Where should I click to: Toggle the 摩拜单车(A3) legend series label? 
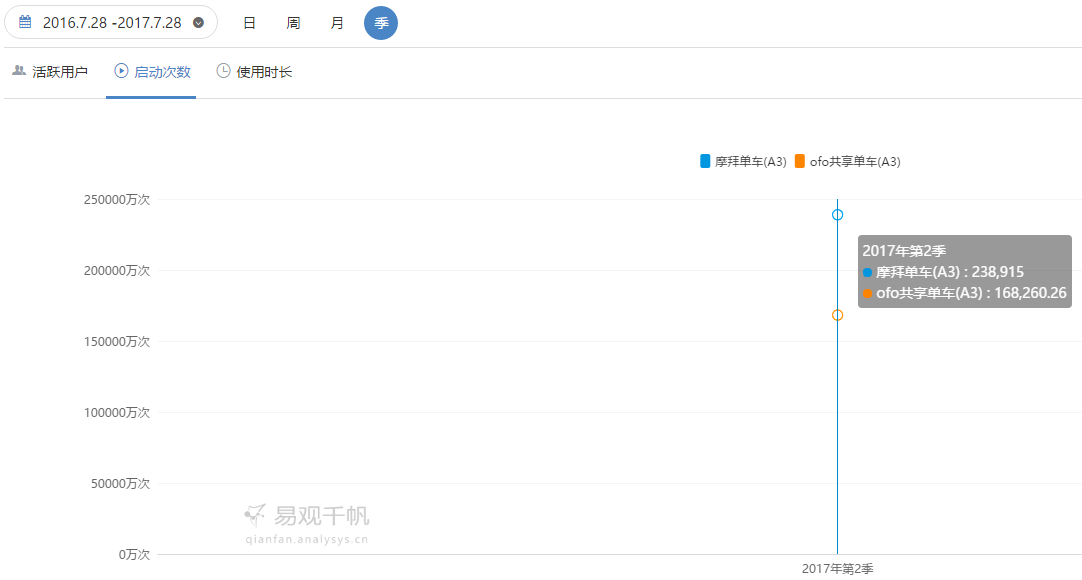point(750,162)
